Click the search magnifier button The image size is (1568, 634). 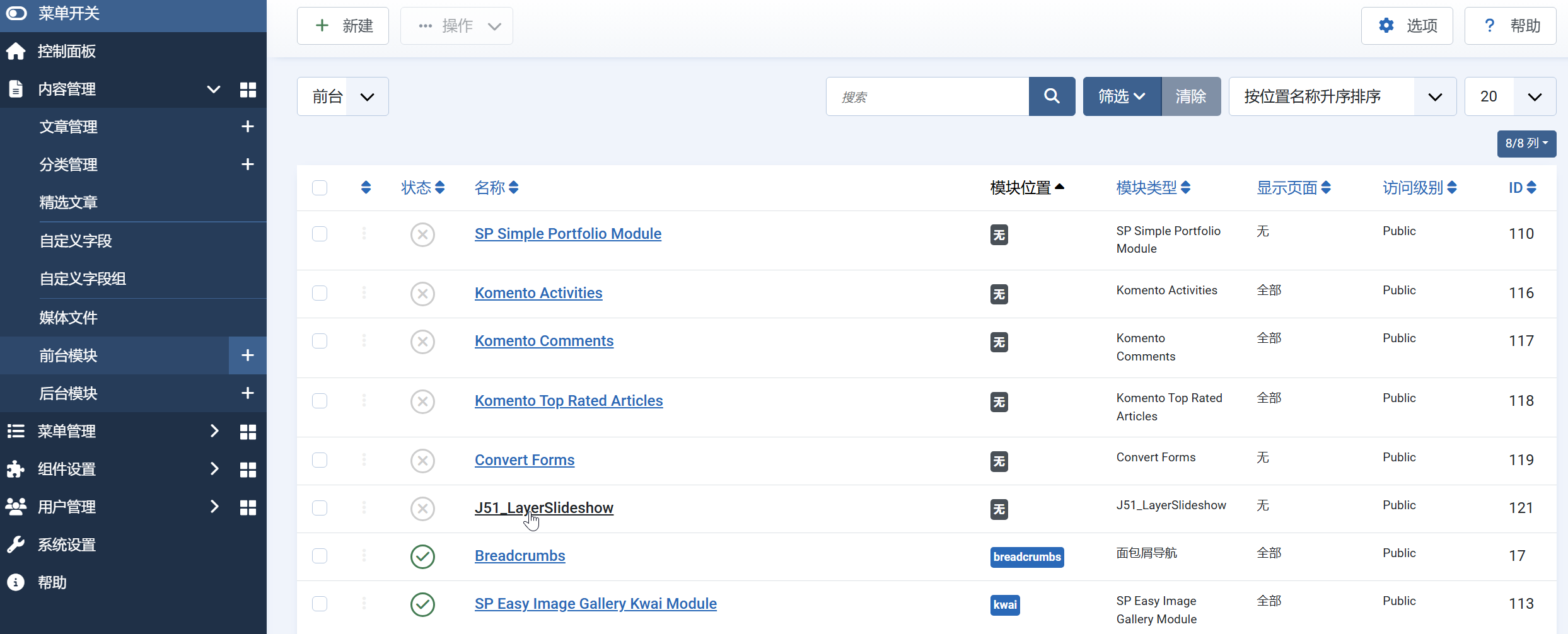(x=1051, y=96)
